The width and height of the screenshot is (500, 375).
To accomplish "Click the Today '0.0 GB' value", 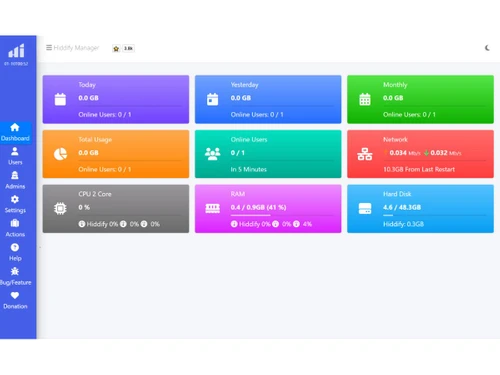I will pos(88,98).
